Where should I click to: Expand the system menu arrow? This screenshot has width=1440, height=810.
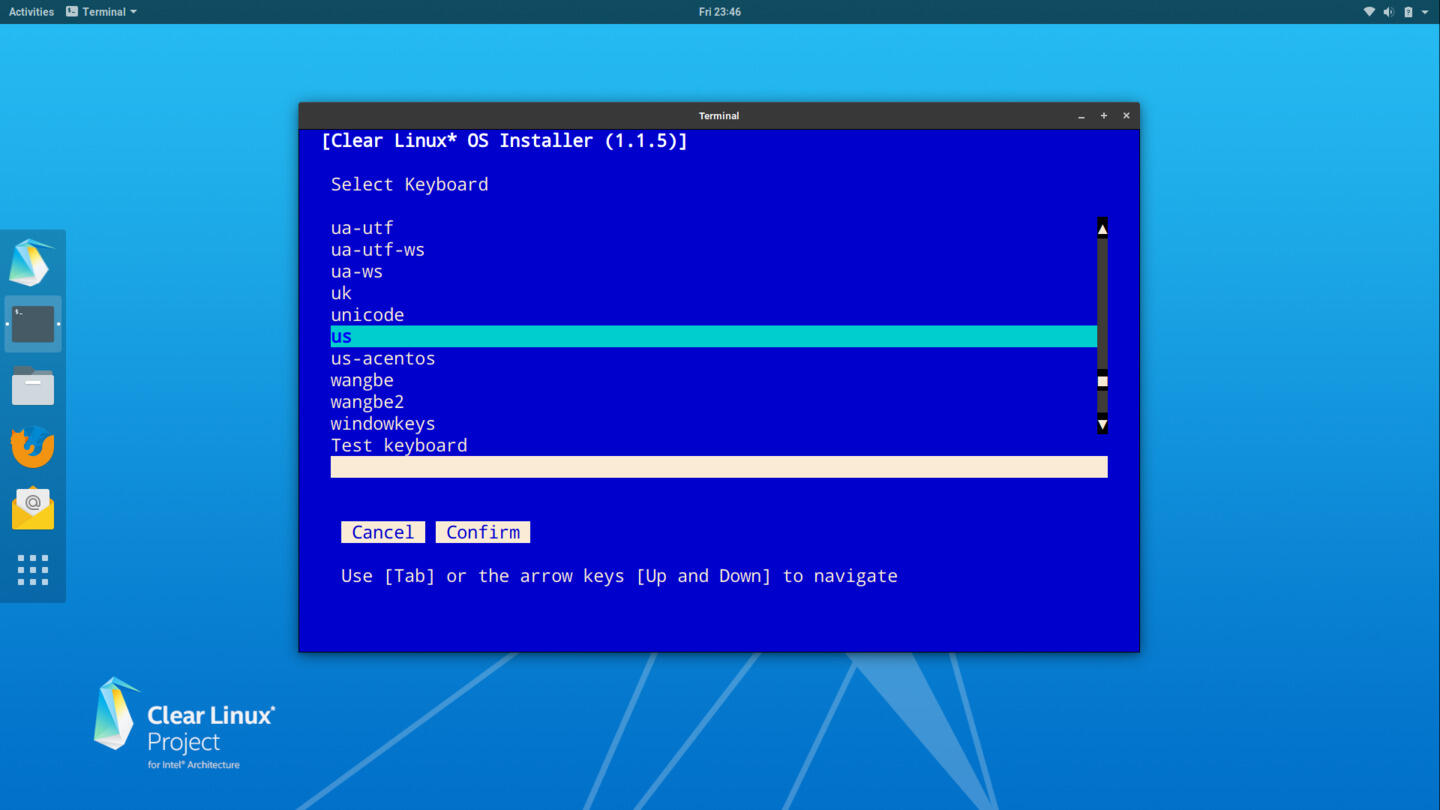1424,12
